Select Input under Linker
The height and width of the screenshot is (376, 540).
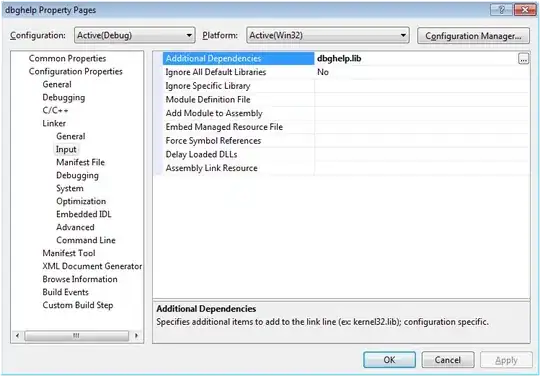pyautogui.click(x=66, y=149)
